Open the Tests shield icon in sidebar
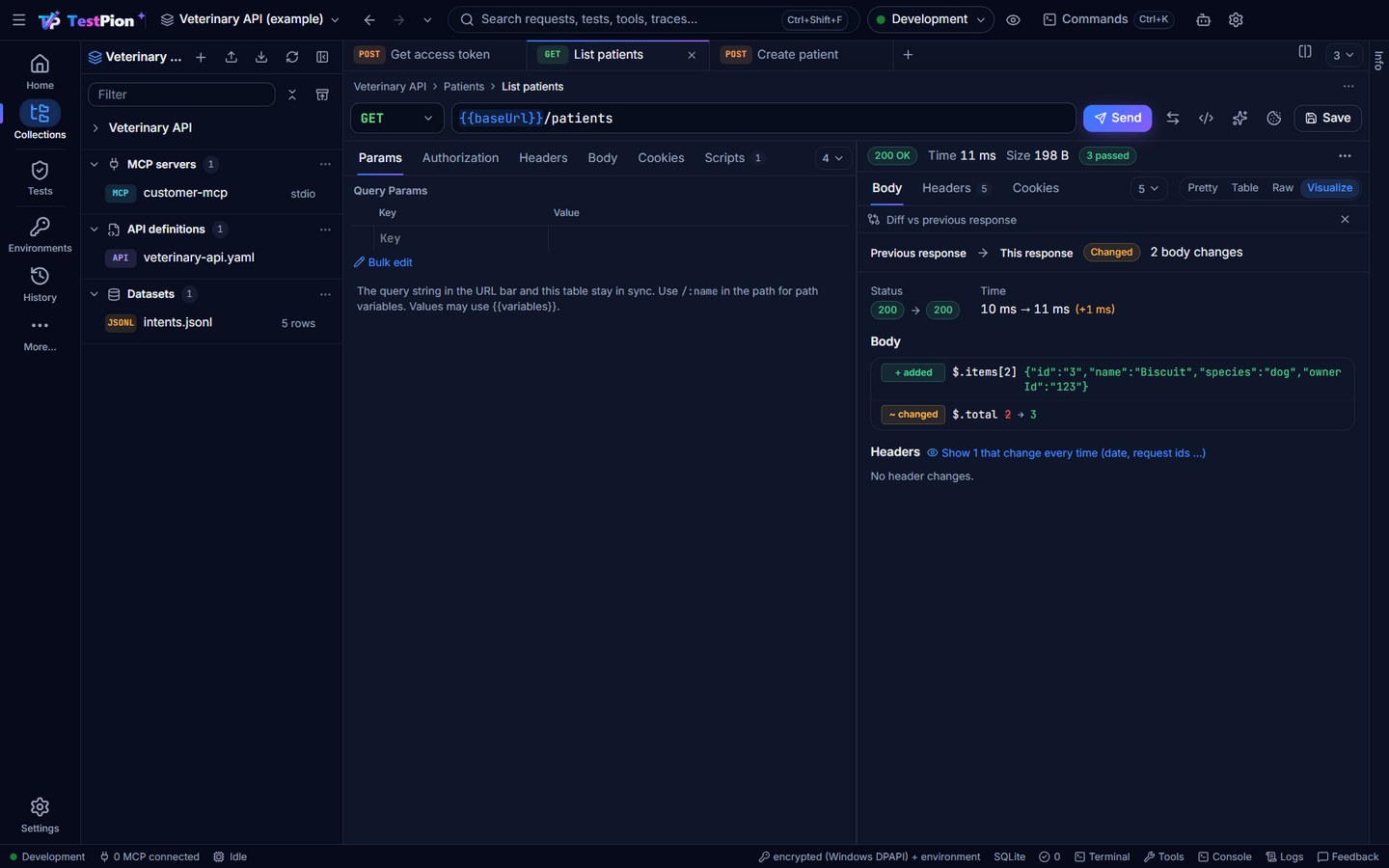This screenshot has height=868, width=1389. (40, 178)
